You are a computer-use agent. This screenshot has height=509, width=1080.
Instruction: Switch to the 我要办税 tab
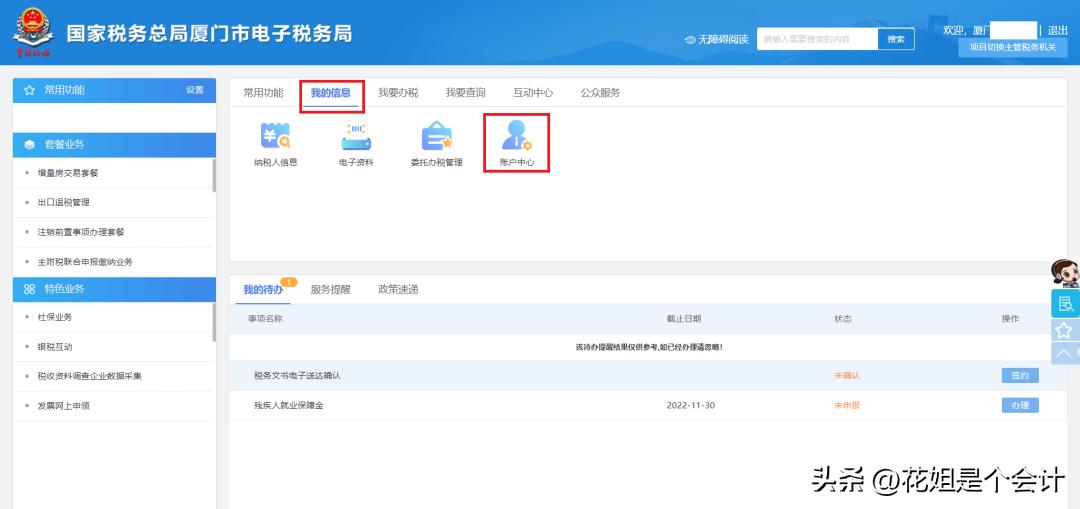pyautogui.click(x=398, y=93)
